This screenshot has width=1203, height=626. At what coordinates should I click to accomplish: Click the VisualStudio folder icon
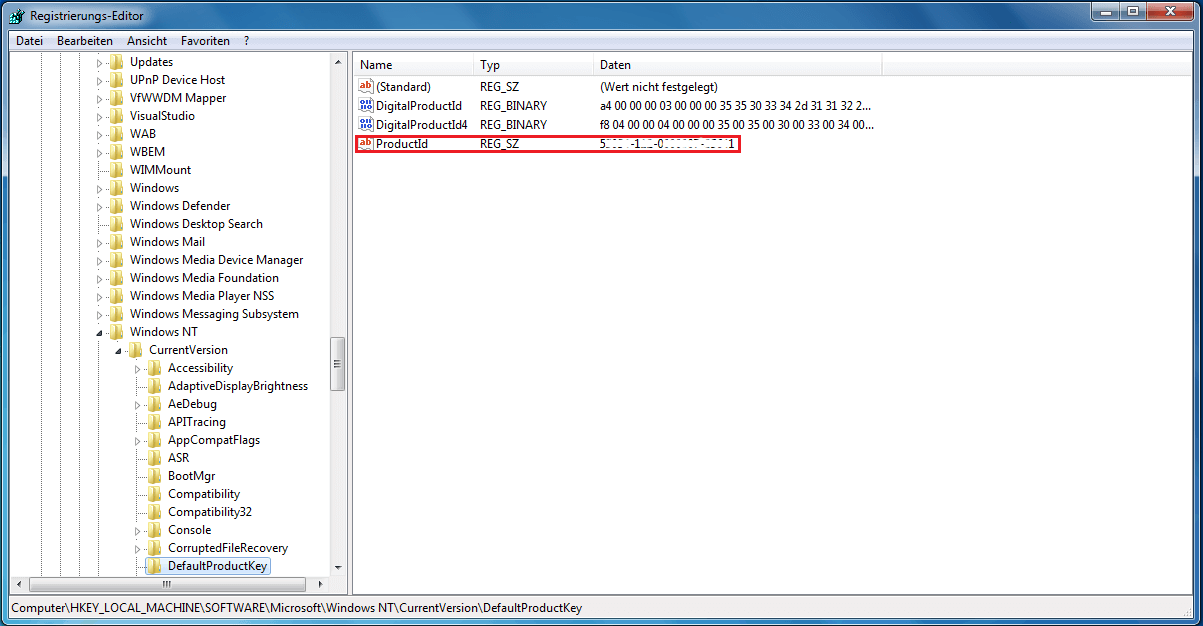tap(117, 116)
